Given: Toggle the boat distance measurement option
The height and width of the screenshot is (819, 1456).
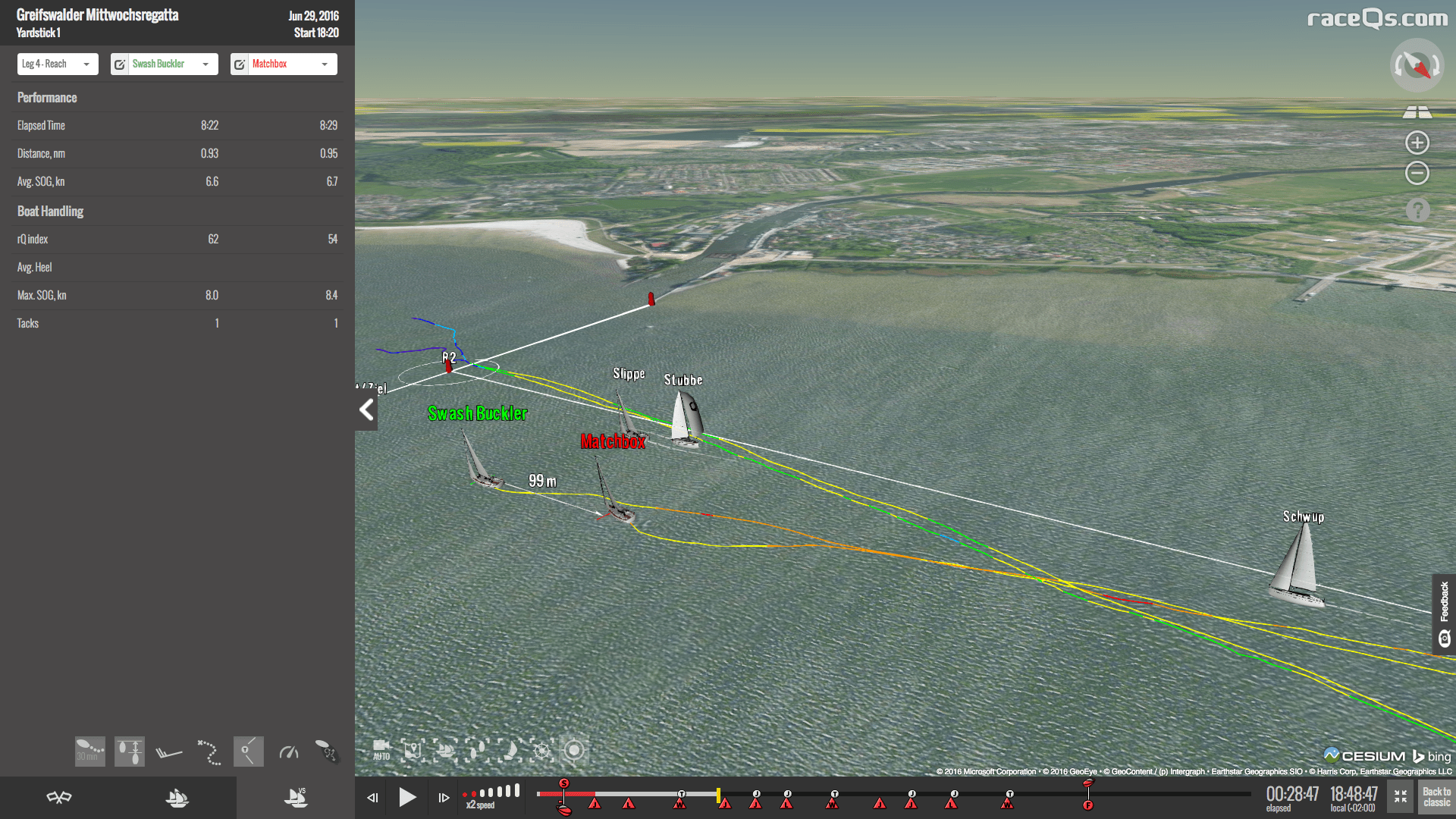Looking at the screenshot, I should pyautogui.click(x=130, y=751).
